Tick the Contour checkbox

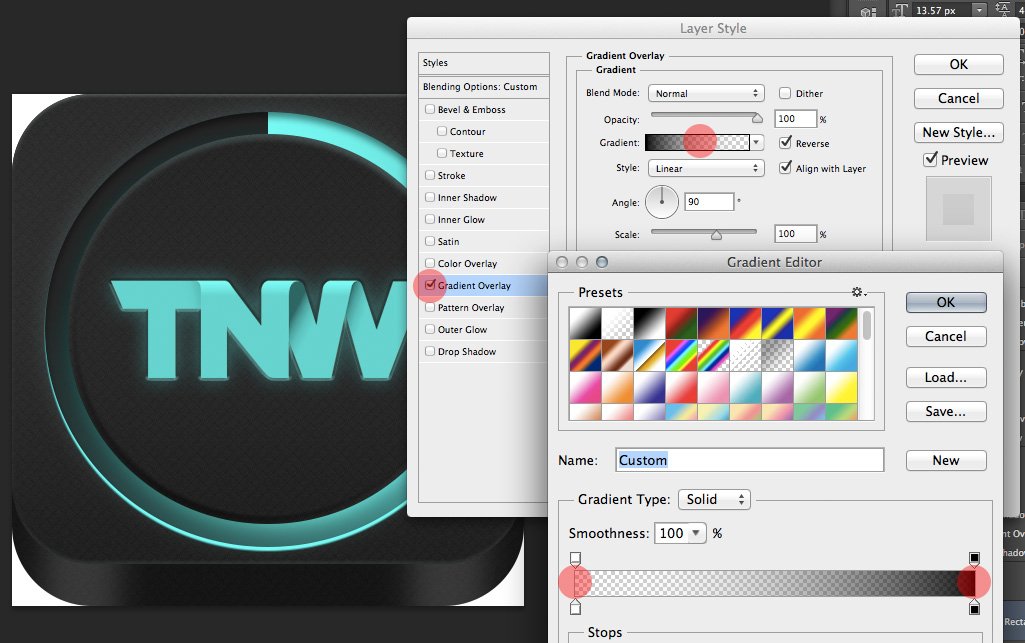tap(442, 131)
